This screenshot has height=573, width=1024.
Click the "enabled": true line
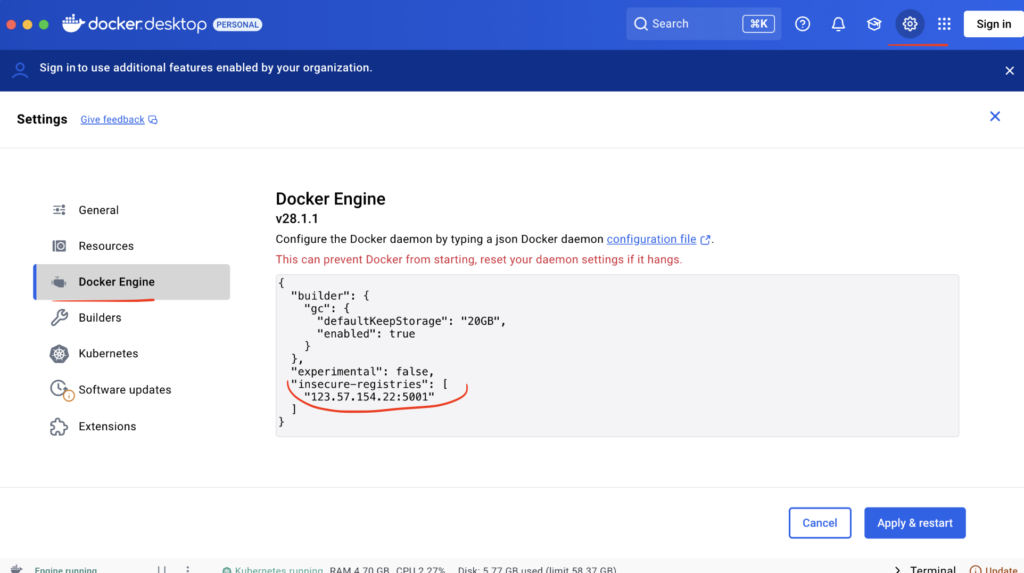[366, 334]
